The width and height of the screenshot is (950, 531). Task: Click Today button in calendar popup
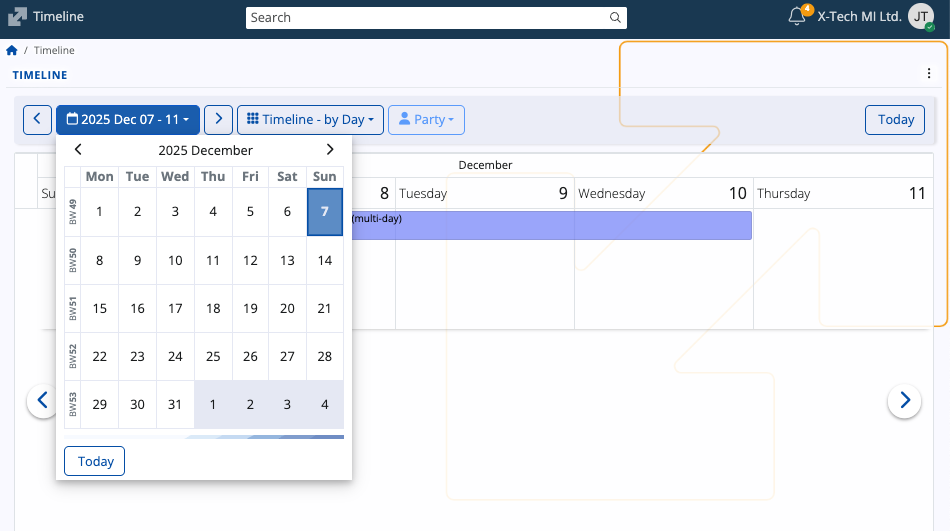click(94, 461)
